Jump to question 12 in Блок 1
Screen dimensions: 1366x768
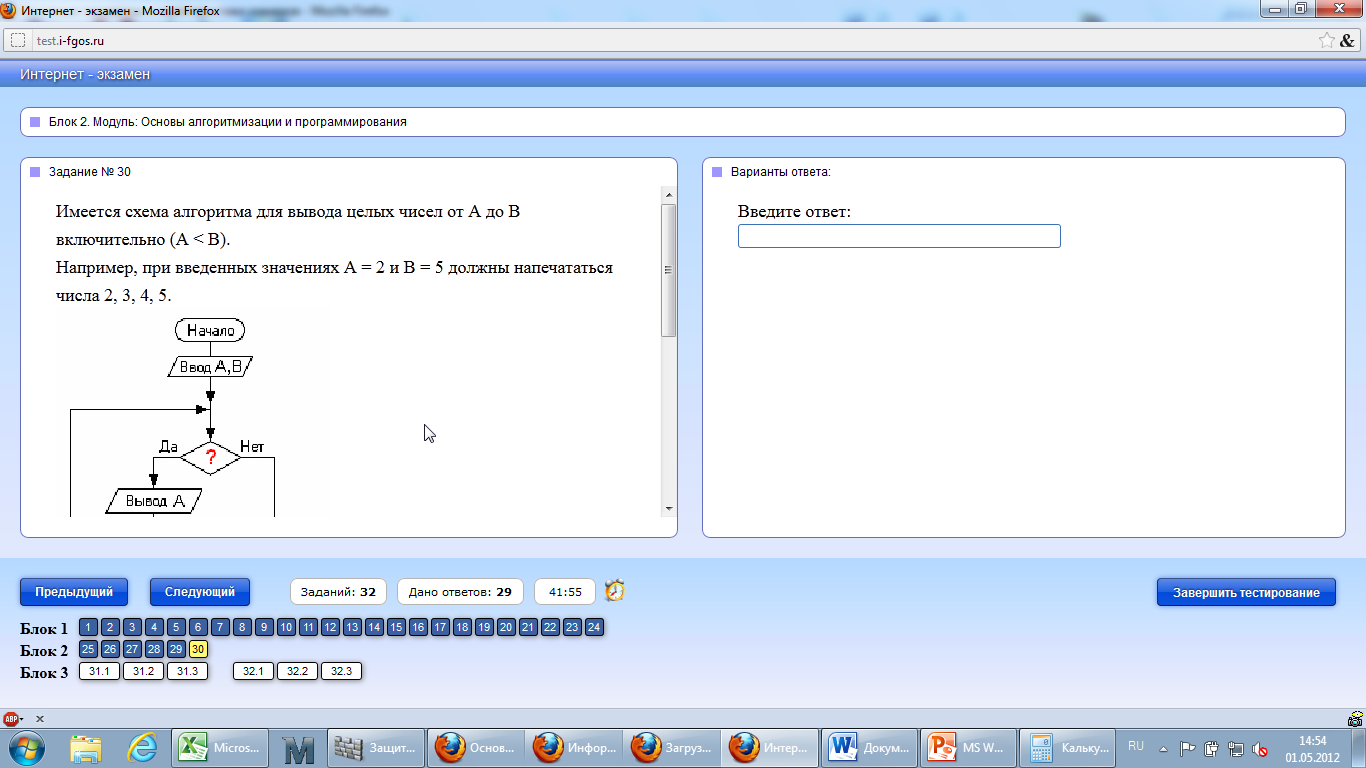(330, 628)
